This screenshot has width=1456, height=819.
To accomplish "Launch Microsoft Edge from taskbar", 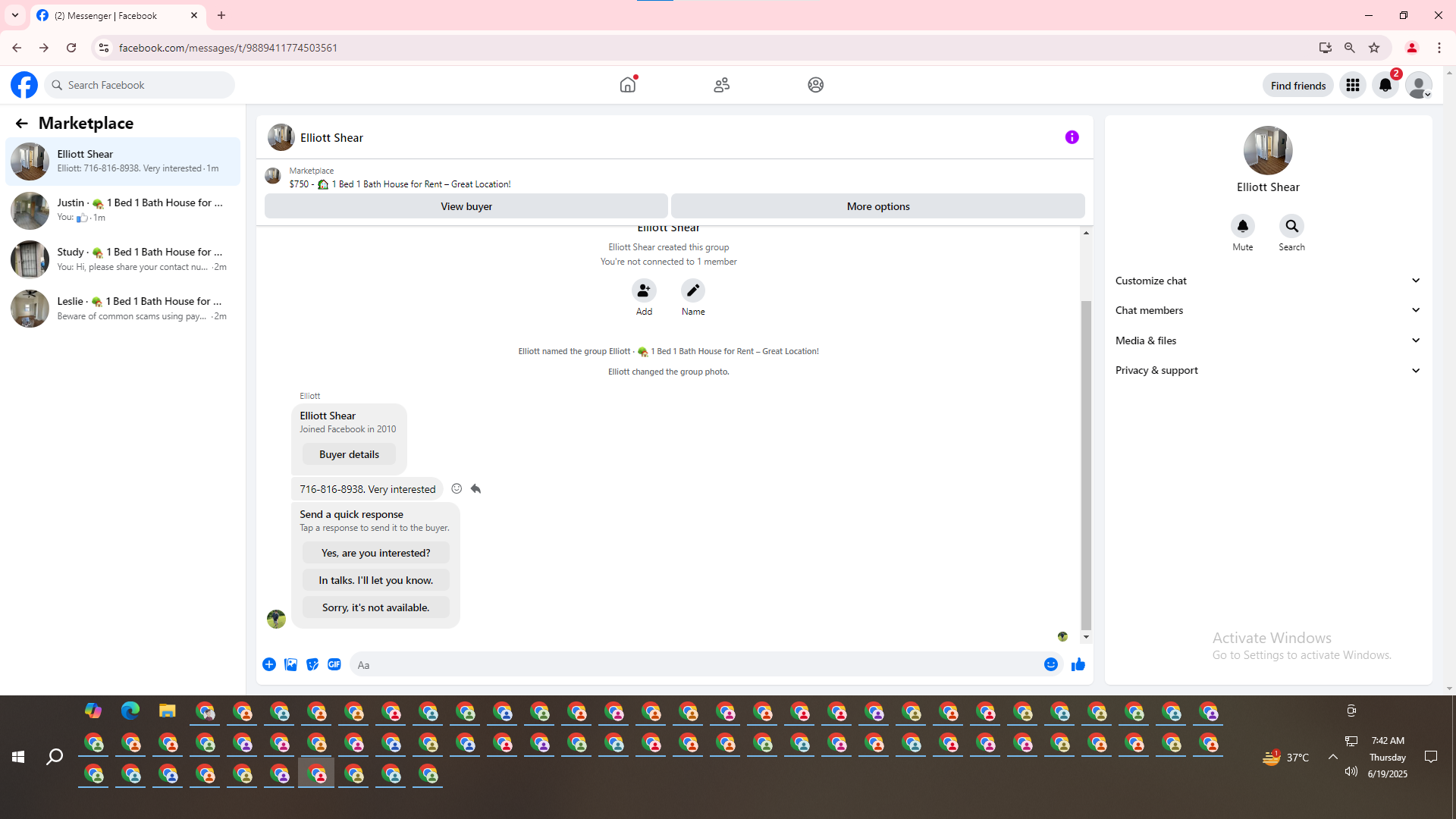I will pos(130,711).
